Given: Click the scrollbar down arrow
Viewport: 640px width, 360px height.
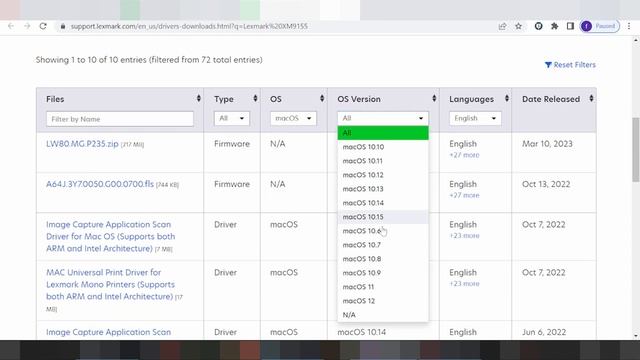Looking at the screenshot, I should point(636,336).
